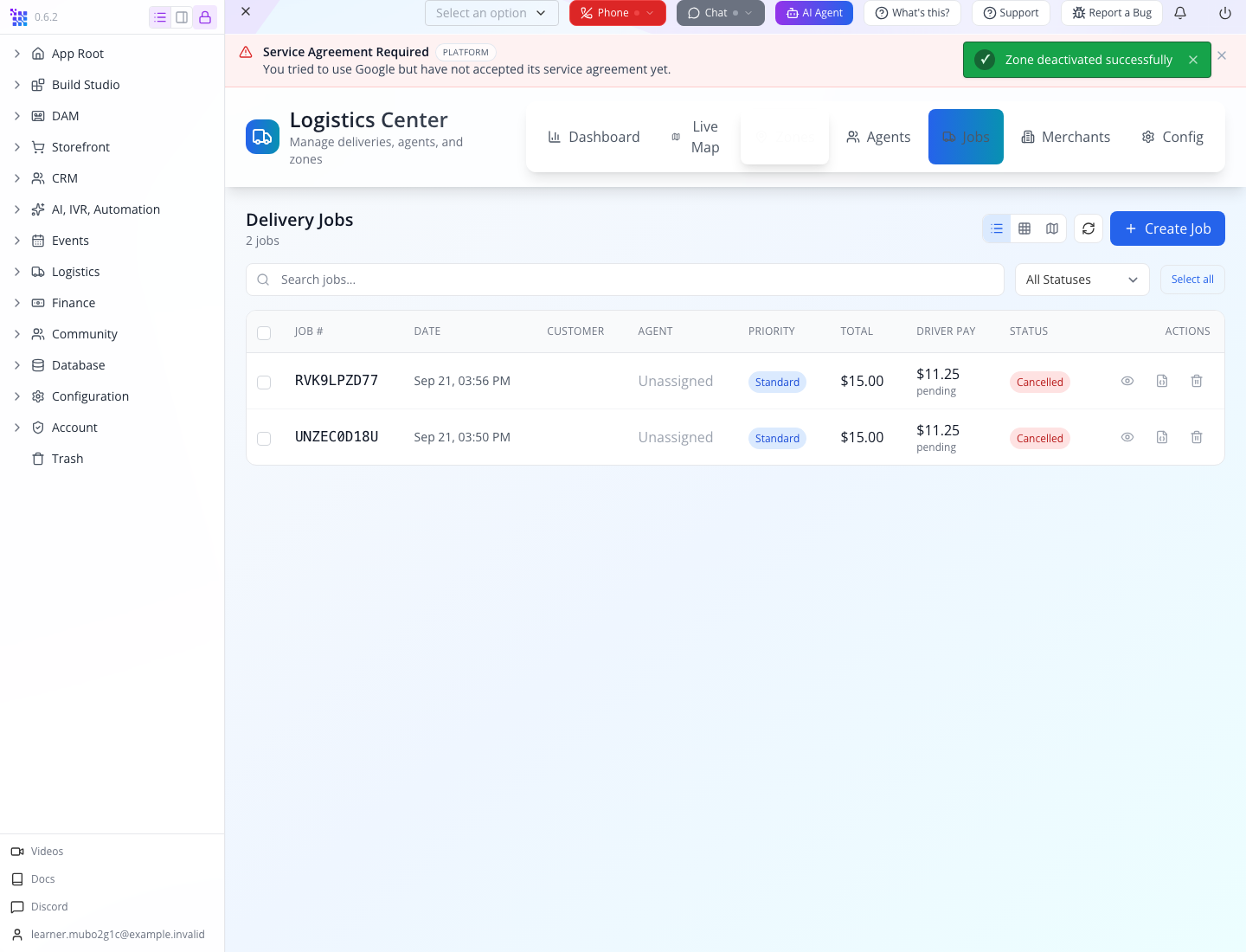Delete job UNZEC0D18U with trash icon
1246x952 pixels.
point(1197,437)
